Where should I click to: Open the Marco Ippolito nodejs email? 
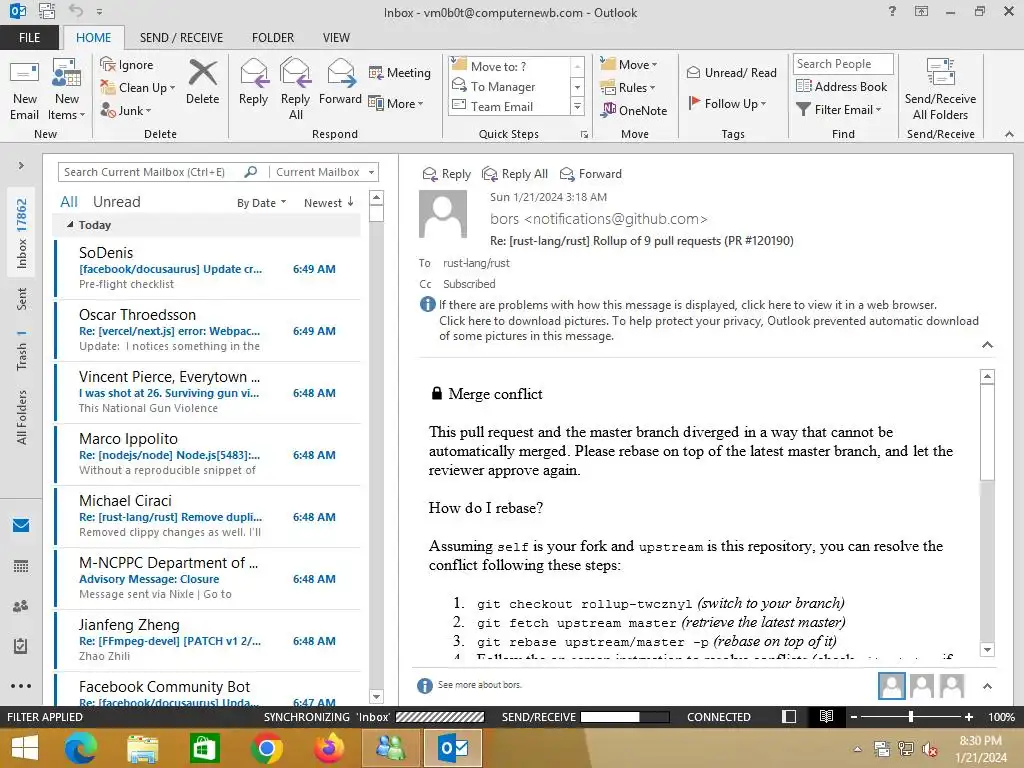(x=208, y=455)
